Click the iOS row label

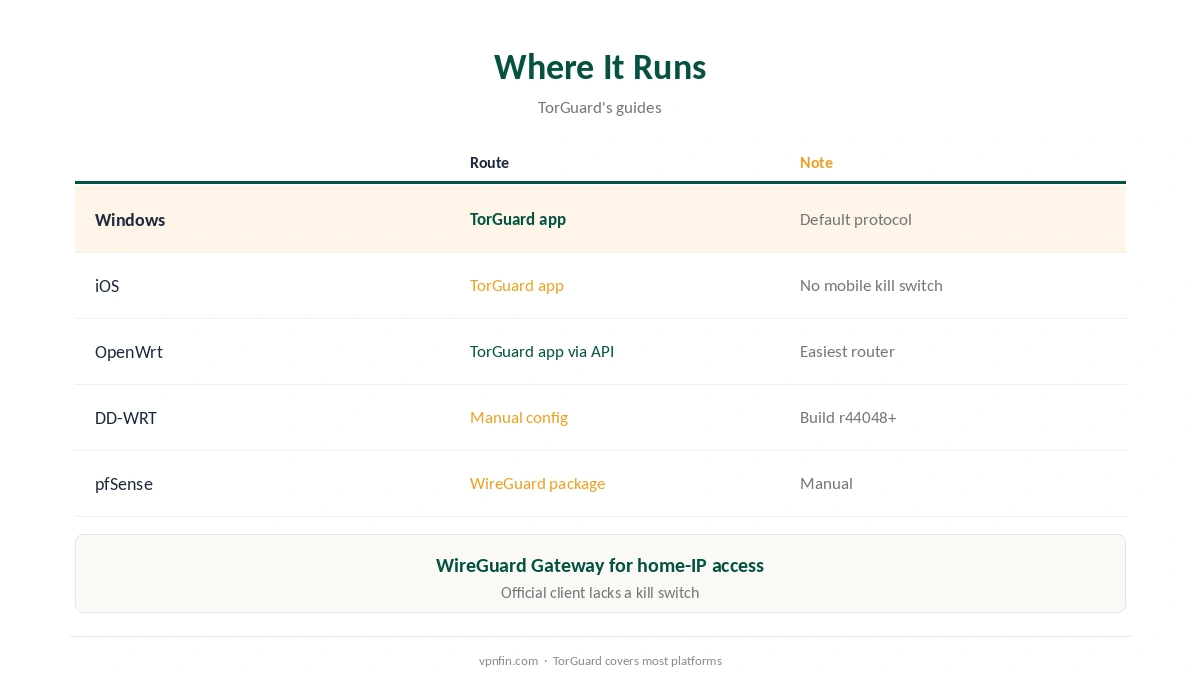(x=107, y=285)
